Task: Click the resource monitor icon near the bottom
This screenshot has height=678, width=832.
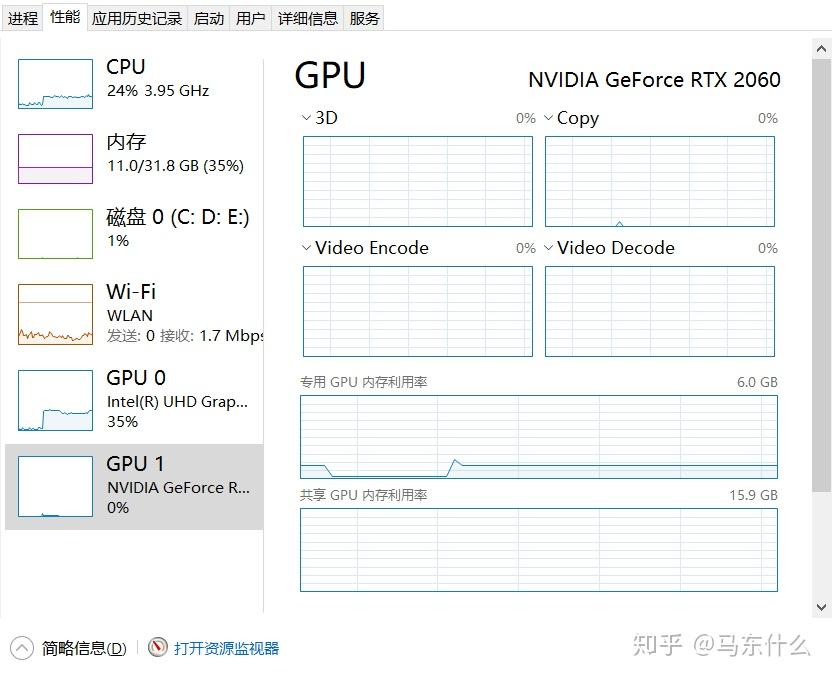Action: point(155,647)
